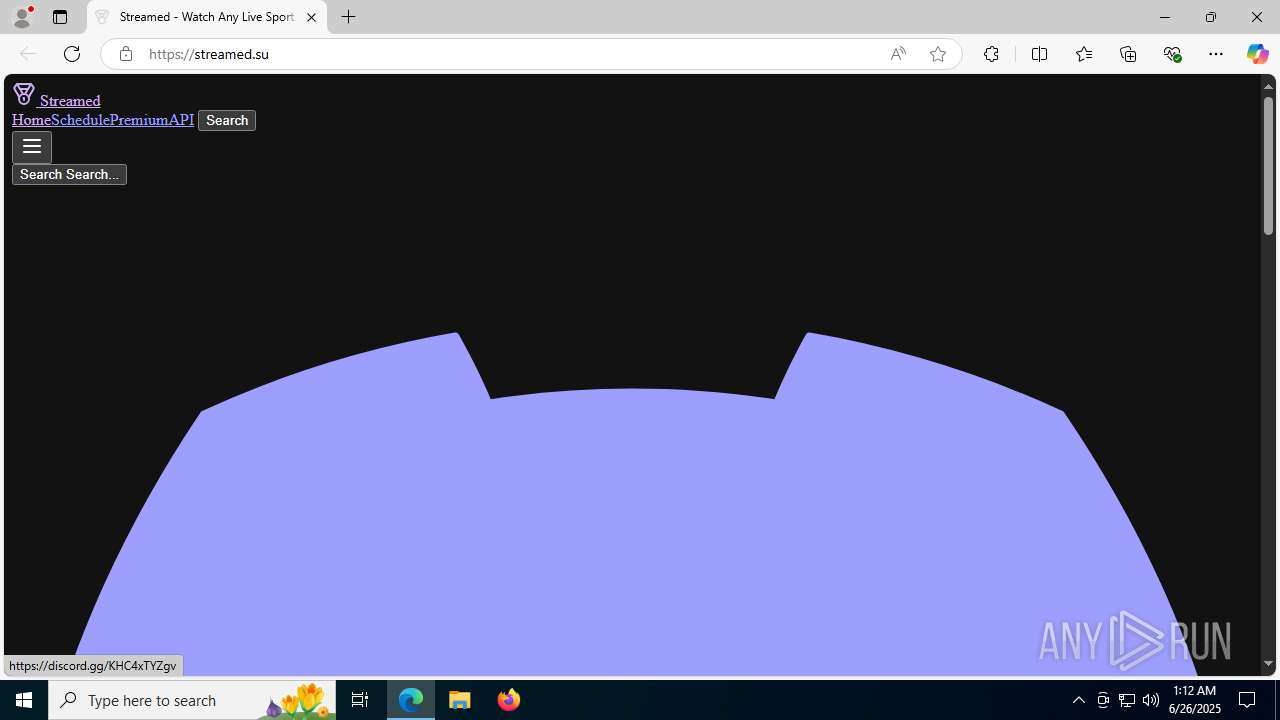The height and width of the screenshot is (720, 1280).
Task: Click the Search button beside API
Action: coord(227,120)
